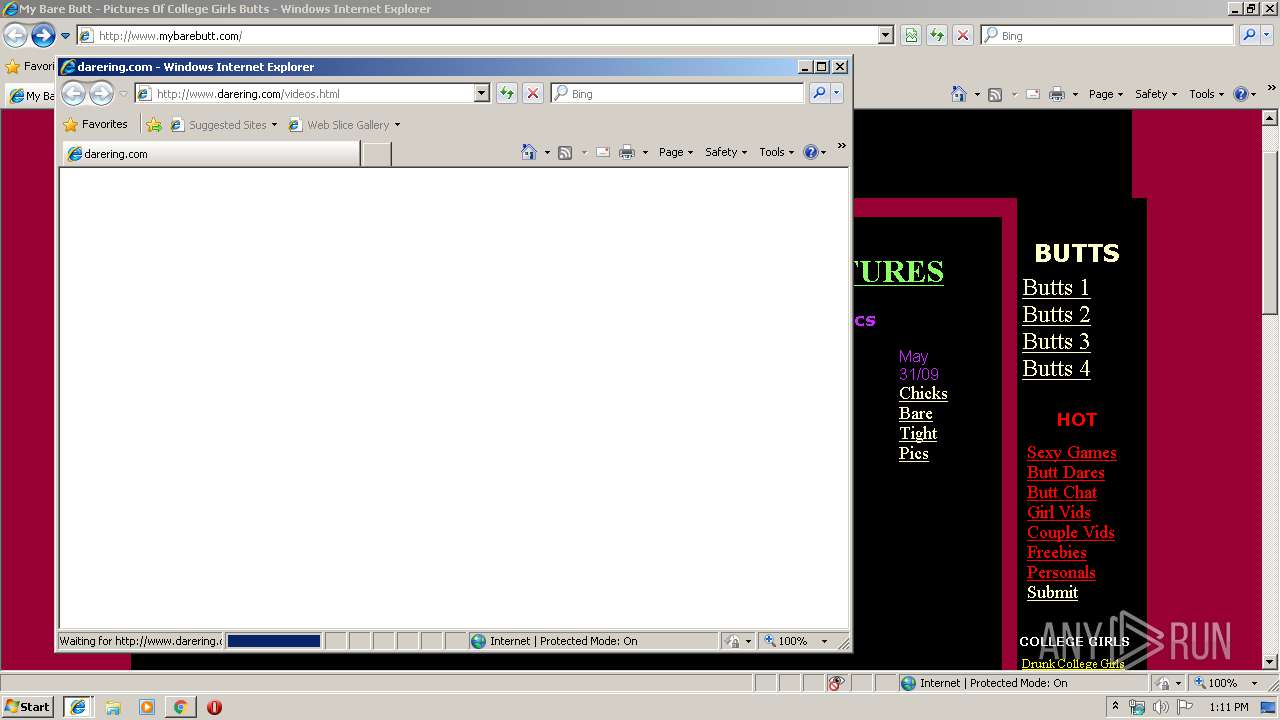This screenshot has height=720, width=1280.
Task: Click search magnifier in main window
Action: [1249, 35]
